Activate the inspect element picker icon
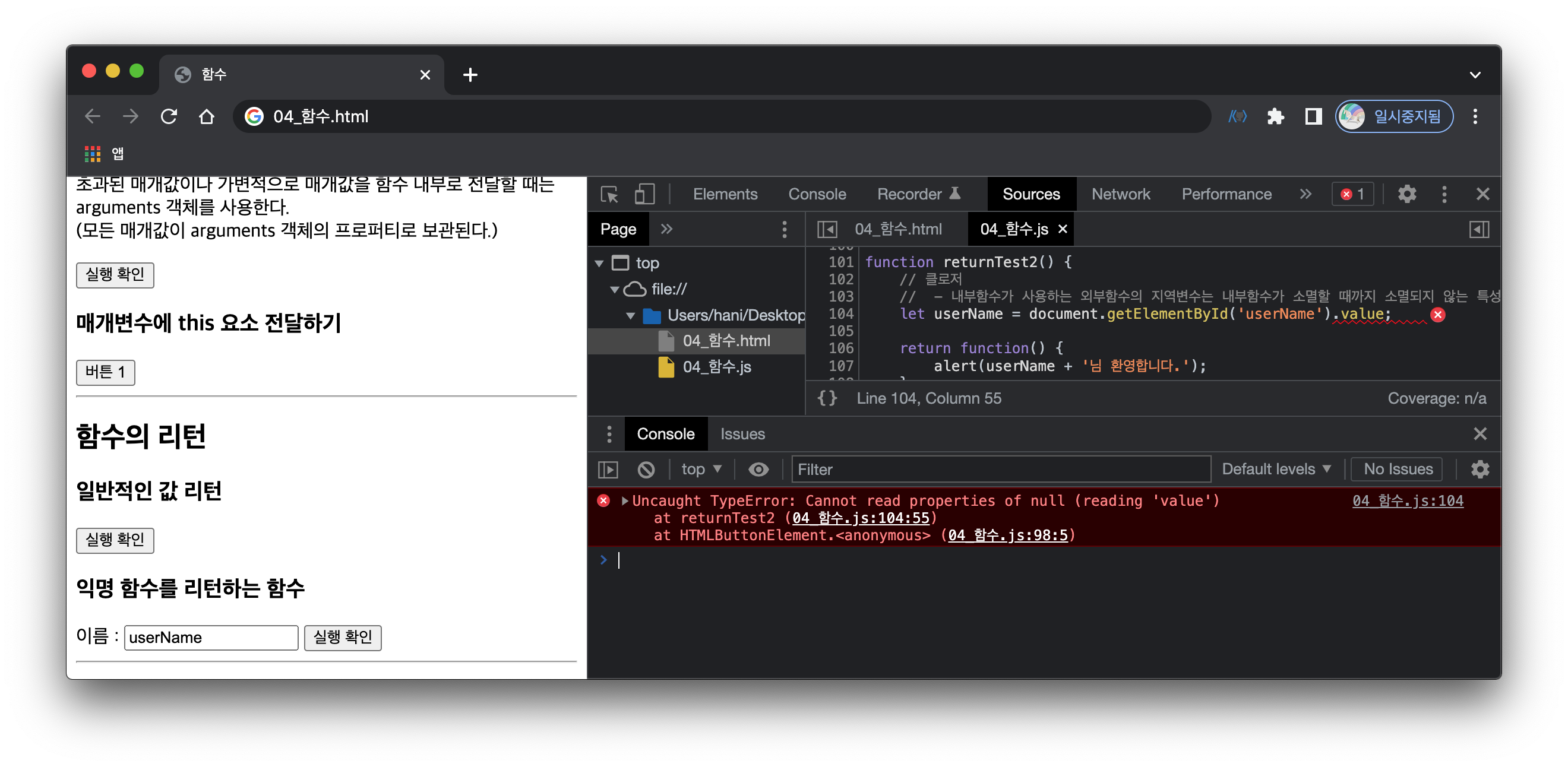Screen dimensions: 1568x767 coord(609,195)
